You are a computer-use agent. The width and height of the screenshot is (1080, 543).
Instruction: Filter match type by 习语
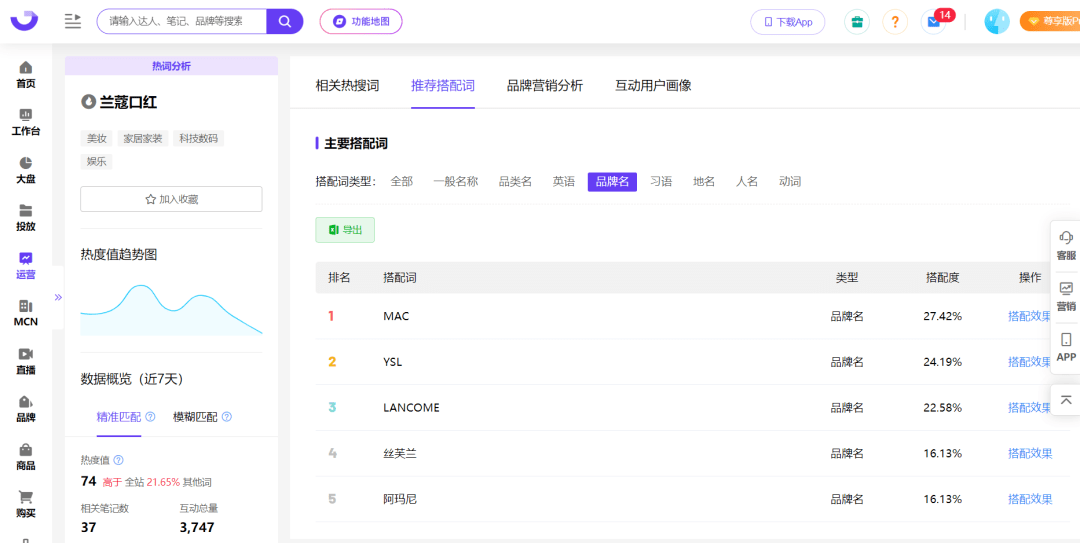point(661,182)
